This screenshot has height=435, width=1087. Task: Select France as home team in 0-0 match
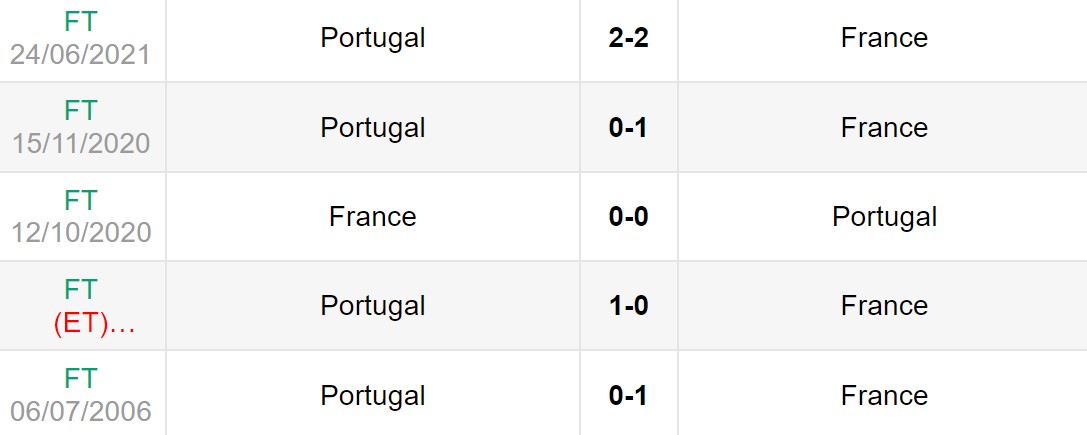pos(373,217)
